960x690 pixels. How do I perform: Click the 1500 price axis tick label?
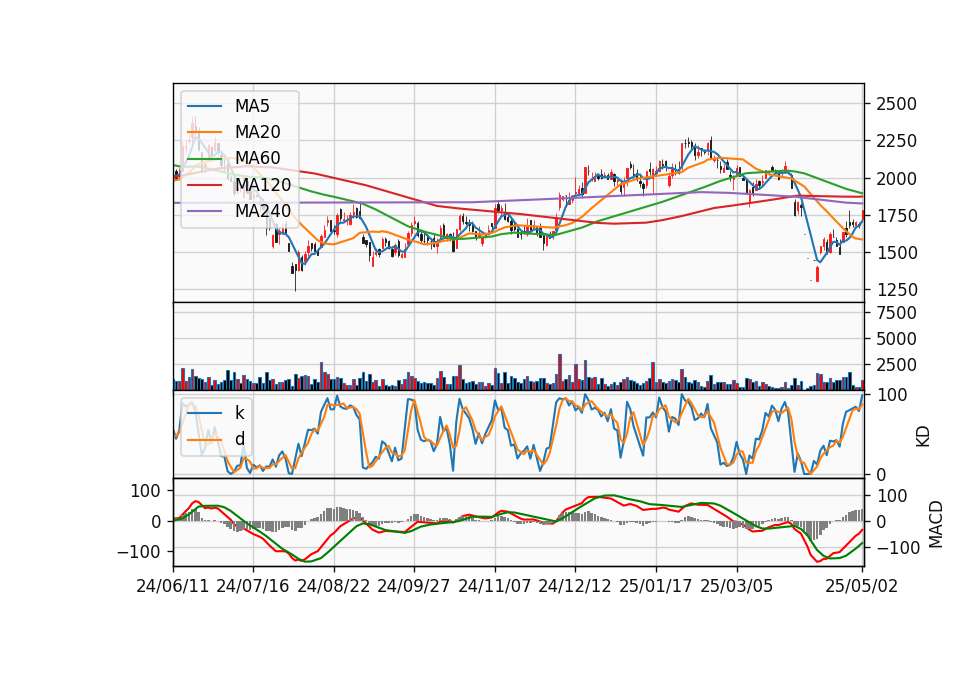896,252
